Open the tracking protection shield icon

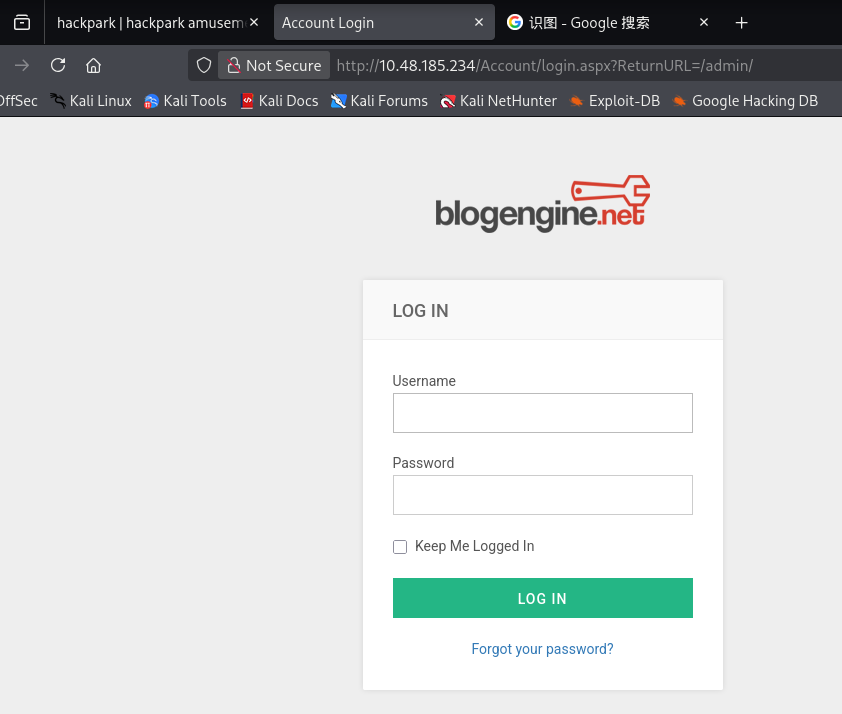pos(204,65)
